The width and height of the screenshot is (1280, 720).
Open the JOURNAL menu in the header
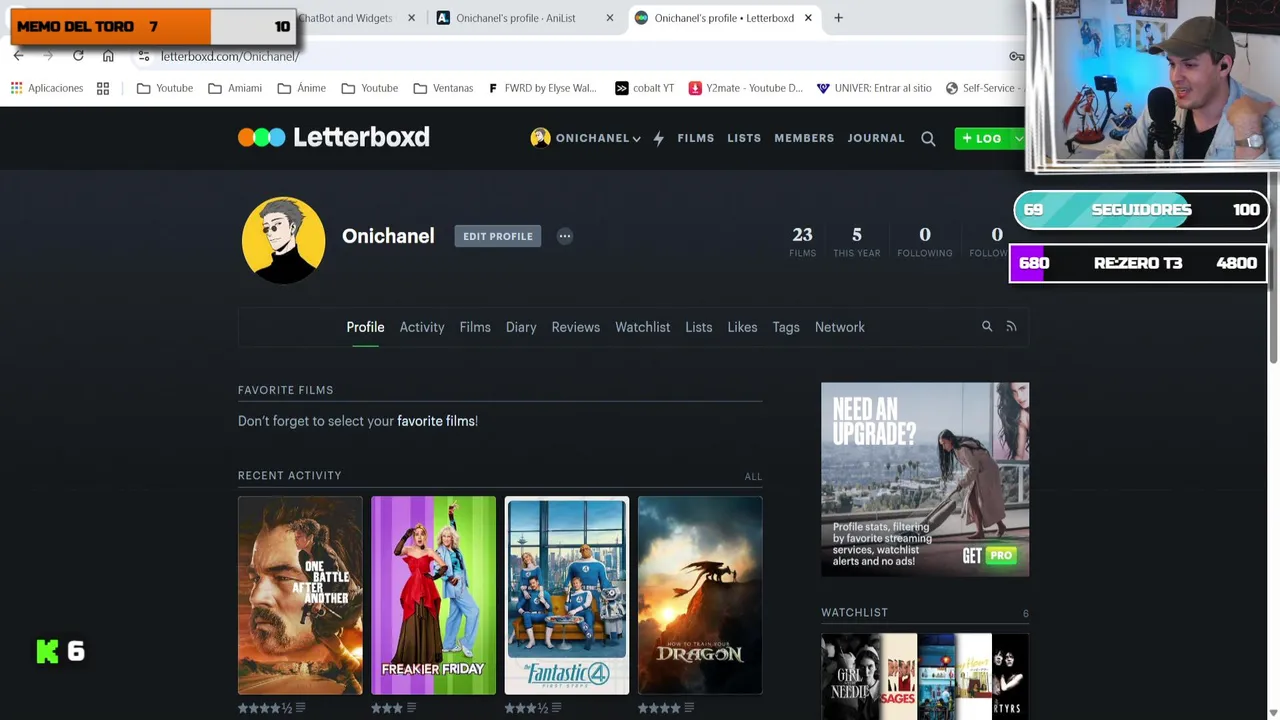pos(876,138)
